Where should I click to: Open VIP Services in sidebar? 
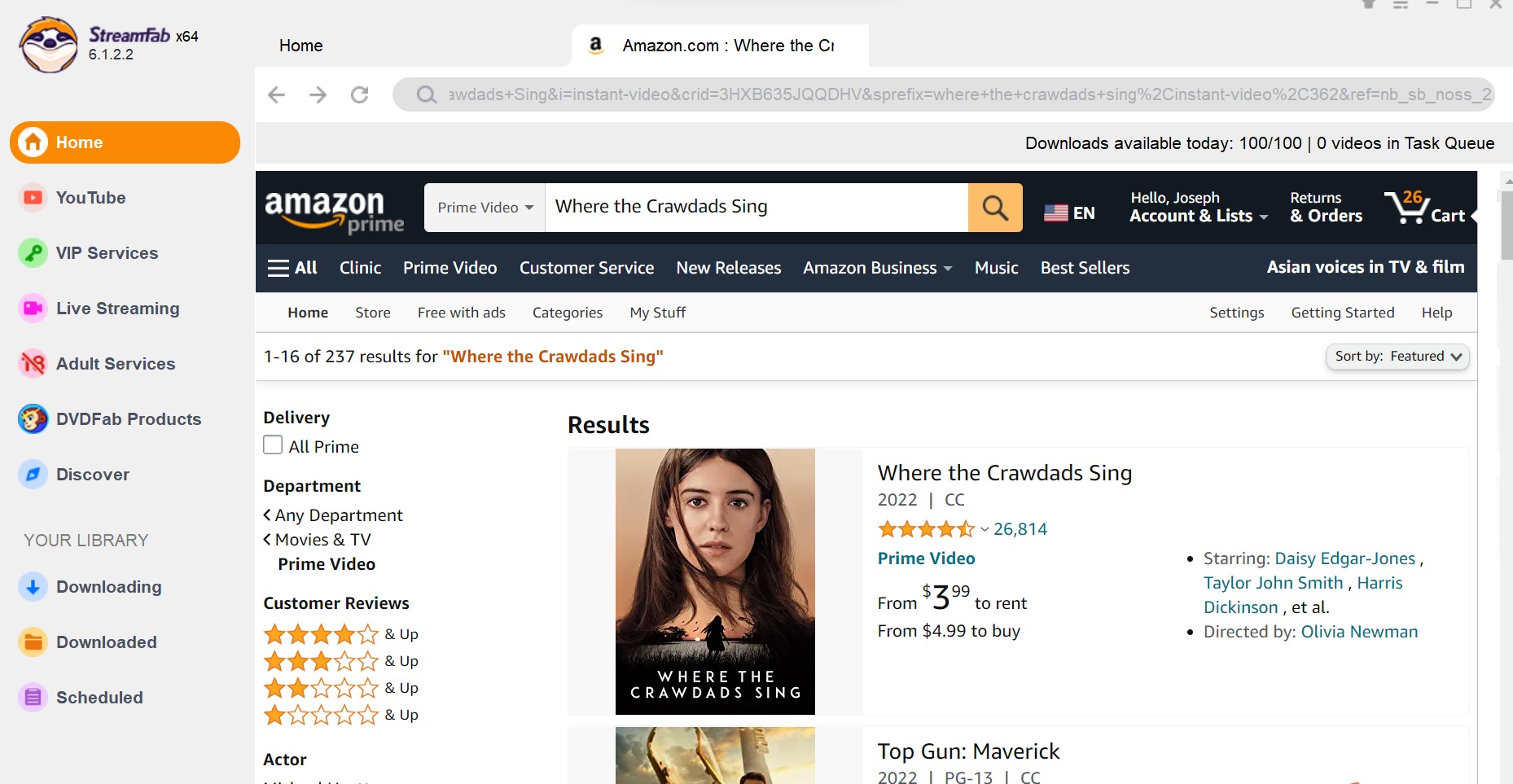[x=107, y=253]
